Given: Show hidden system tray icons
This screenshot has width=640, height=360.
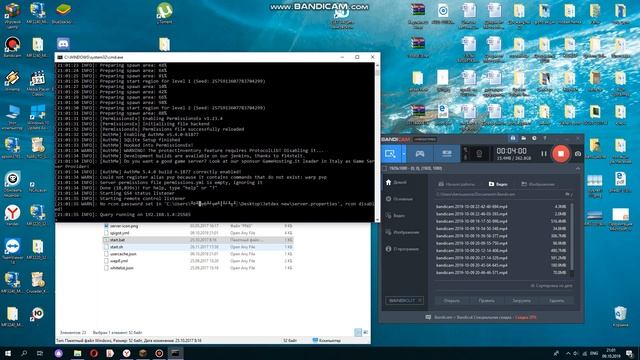Looking at the screenshot, I should pyautogui.click(x=568, y=353).
